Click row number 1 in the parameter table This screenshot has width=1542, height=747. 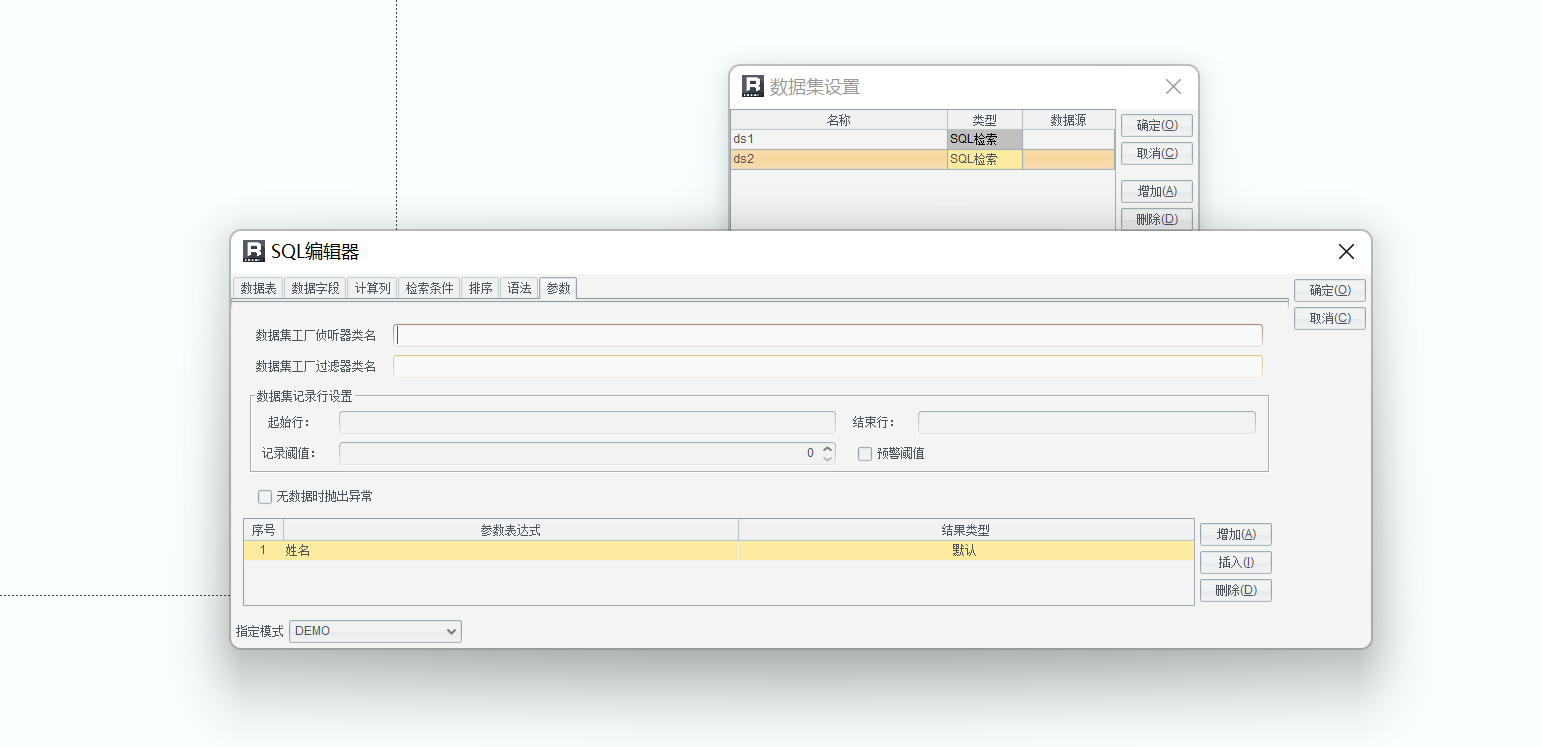tap(264, 550)
